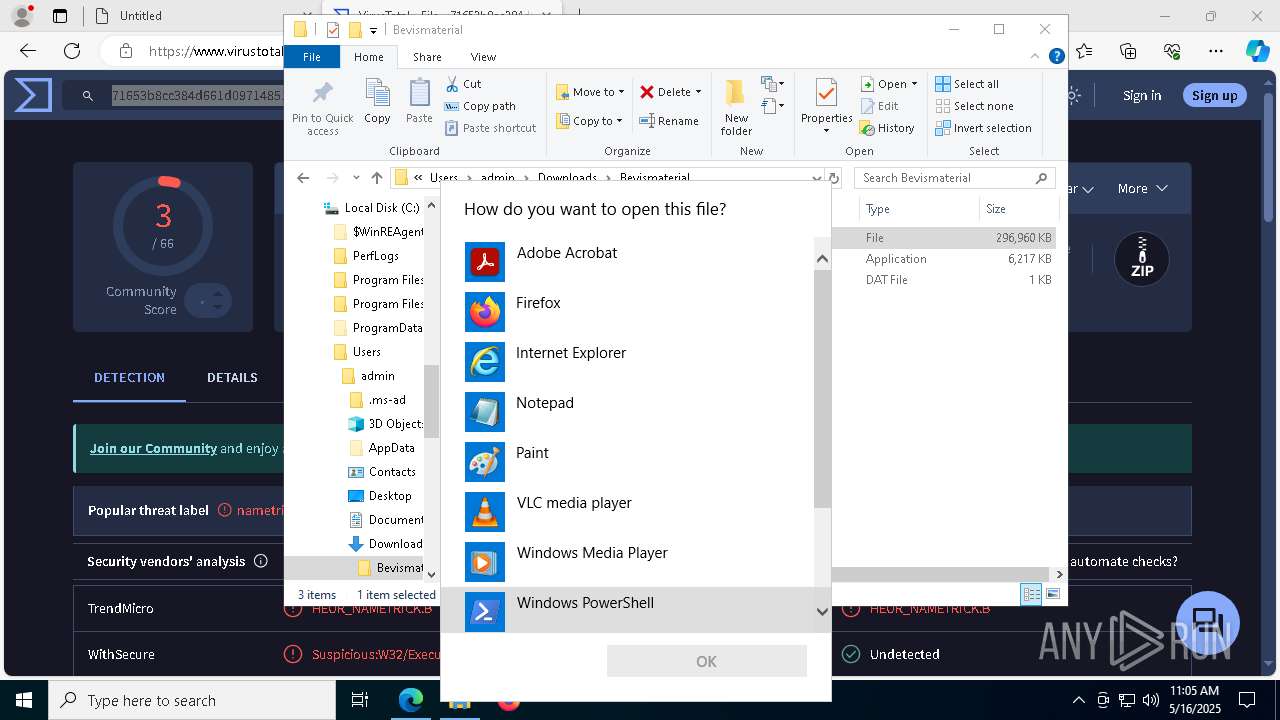Open the notification center icon
This screenshot has height=720, width=1280.
point(1248,700)
